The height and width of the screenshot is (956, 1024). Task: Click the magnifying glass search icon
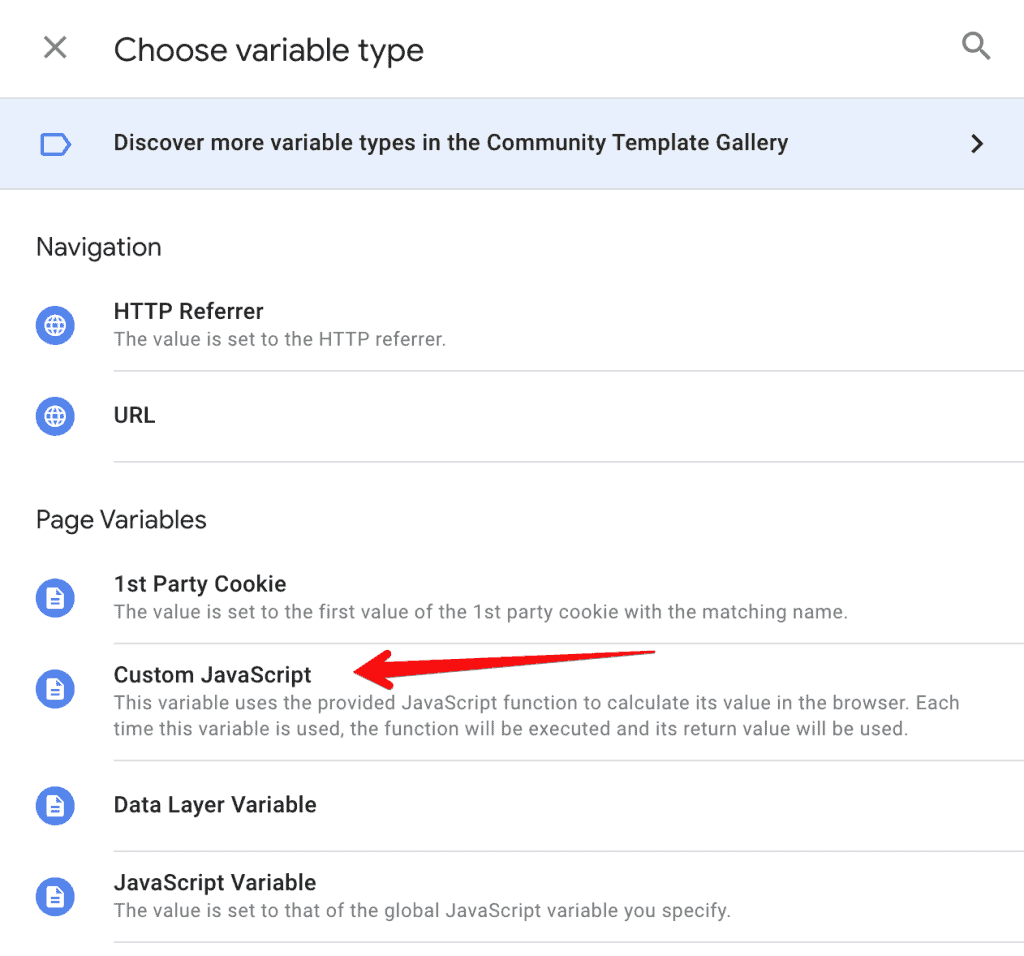(x=976, y=45)
